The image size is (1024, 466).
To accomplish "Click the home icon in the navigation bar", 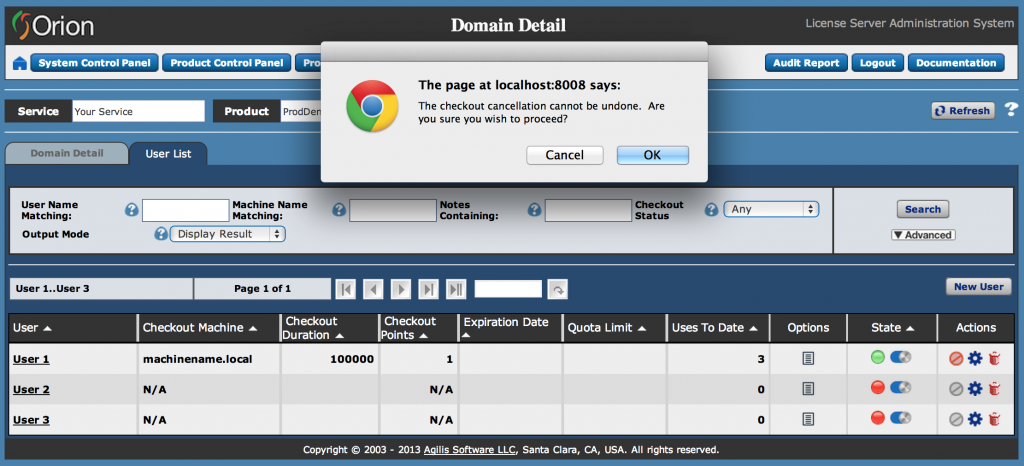I will point(19,64).
